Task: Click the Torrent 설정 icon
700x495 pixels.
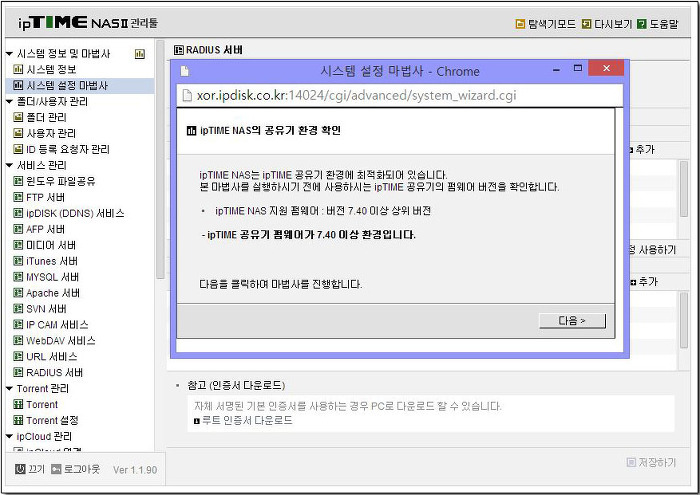Action: click(x=18, y=420)
